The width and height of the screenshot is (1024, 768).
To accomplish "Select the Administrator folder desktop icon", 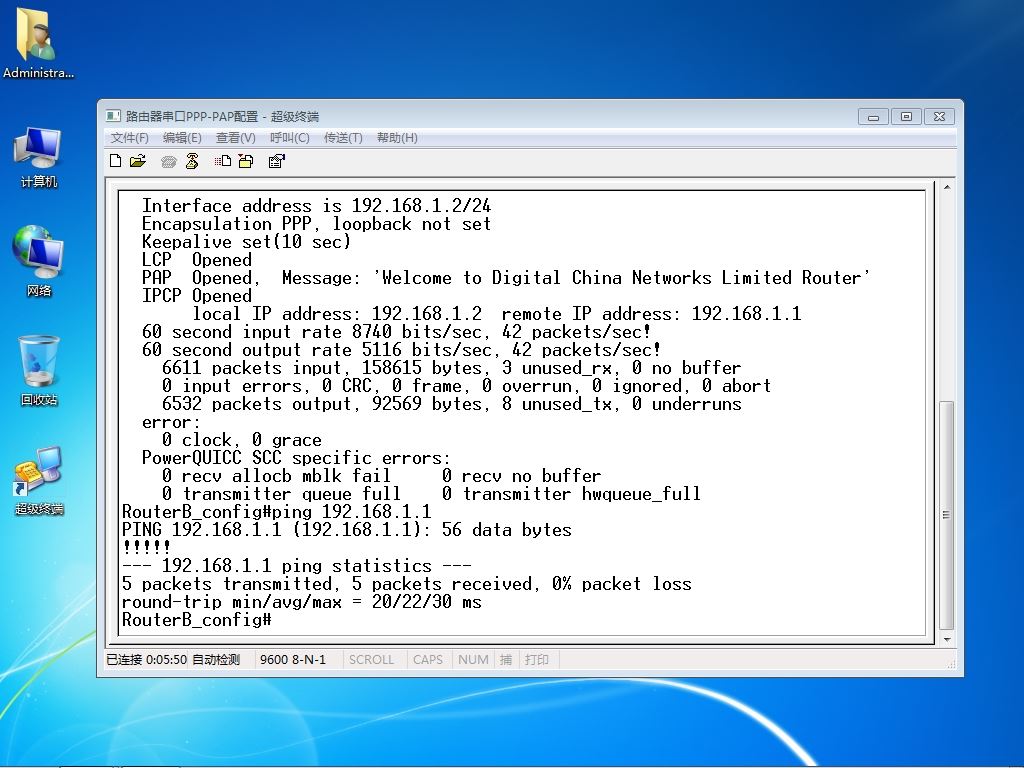I will [38, 42].
